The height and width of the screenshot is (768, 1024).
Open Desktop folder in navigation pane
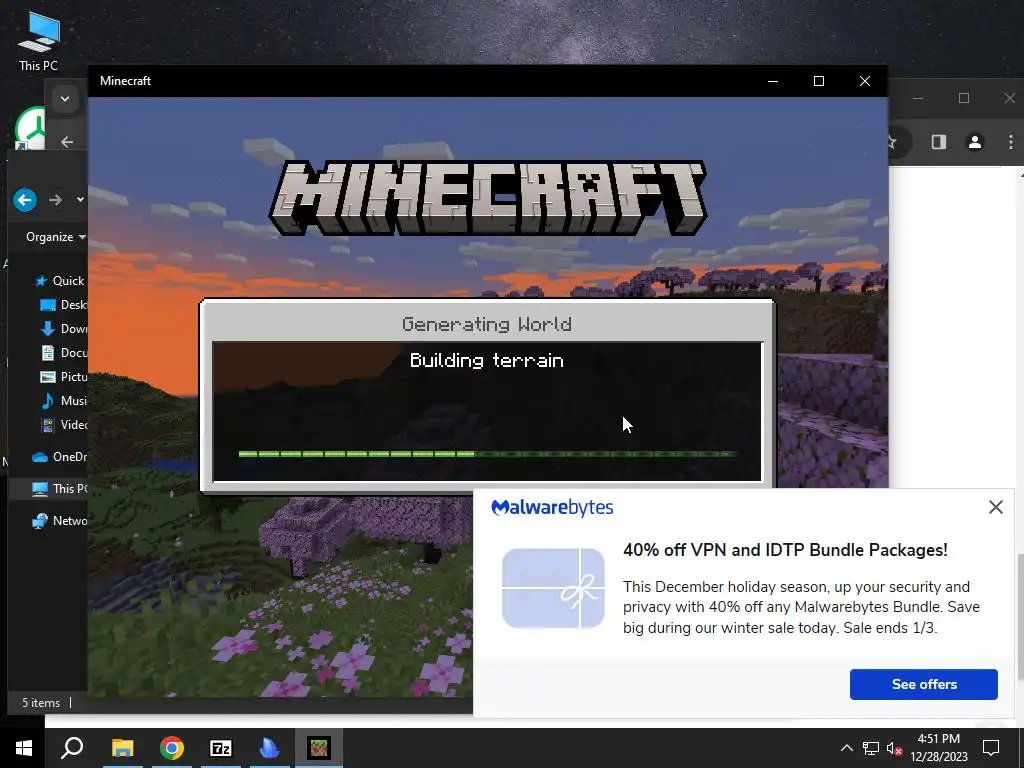(x=63, y=305)
